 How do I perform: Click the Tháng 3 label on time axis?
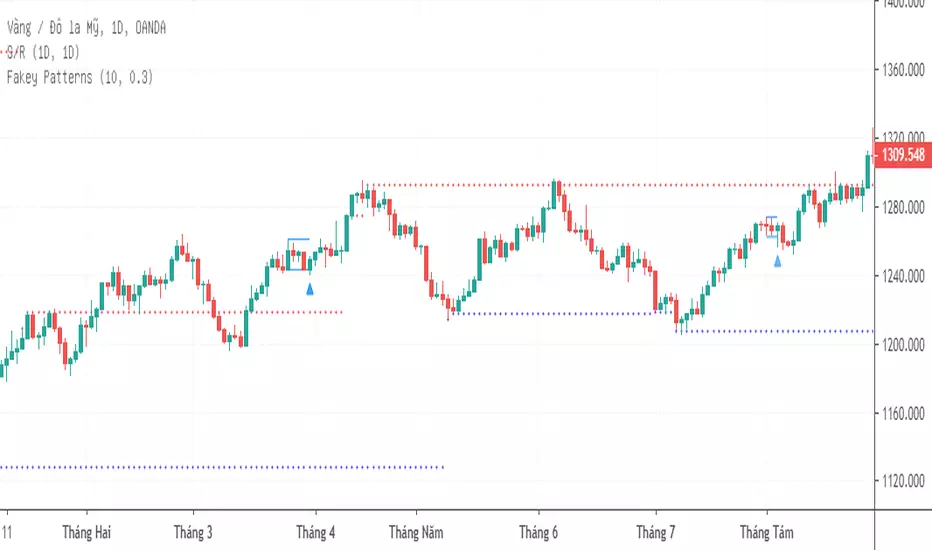193,532
